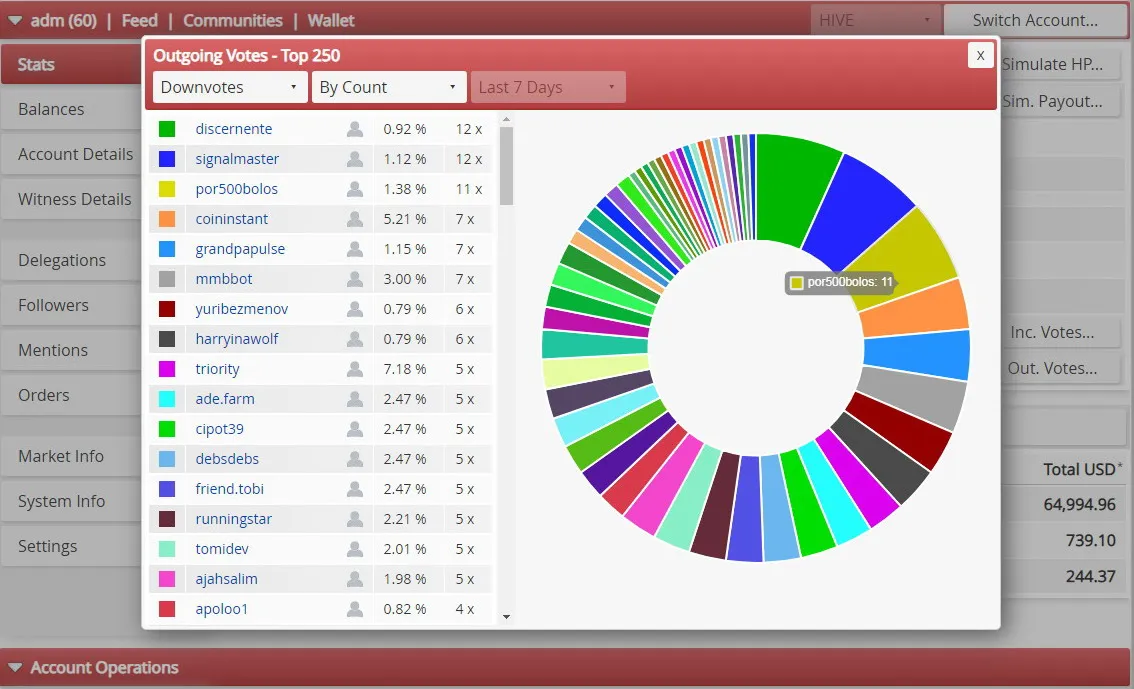The width and height of the screenshot is (1134, 689).
Task: Click the user icon next to harryinawolf
Action: (x=354, y=338)
